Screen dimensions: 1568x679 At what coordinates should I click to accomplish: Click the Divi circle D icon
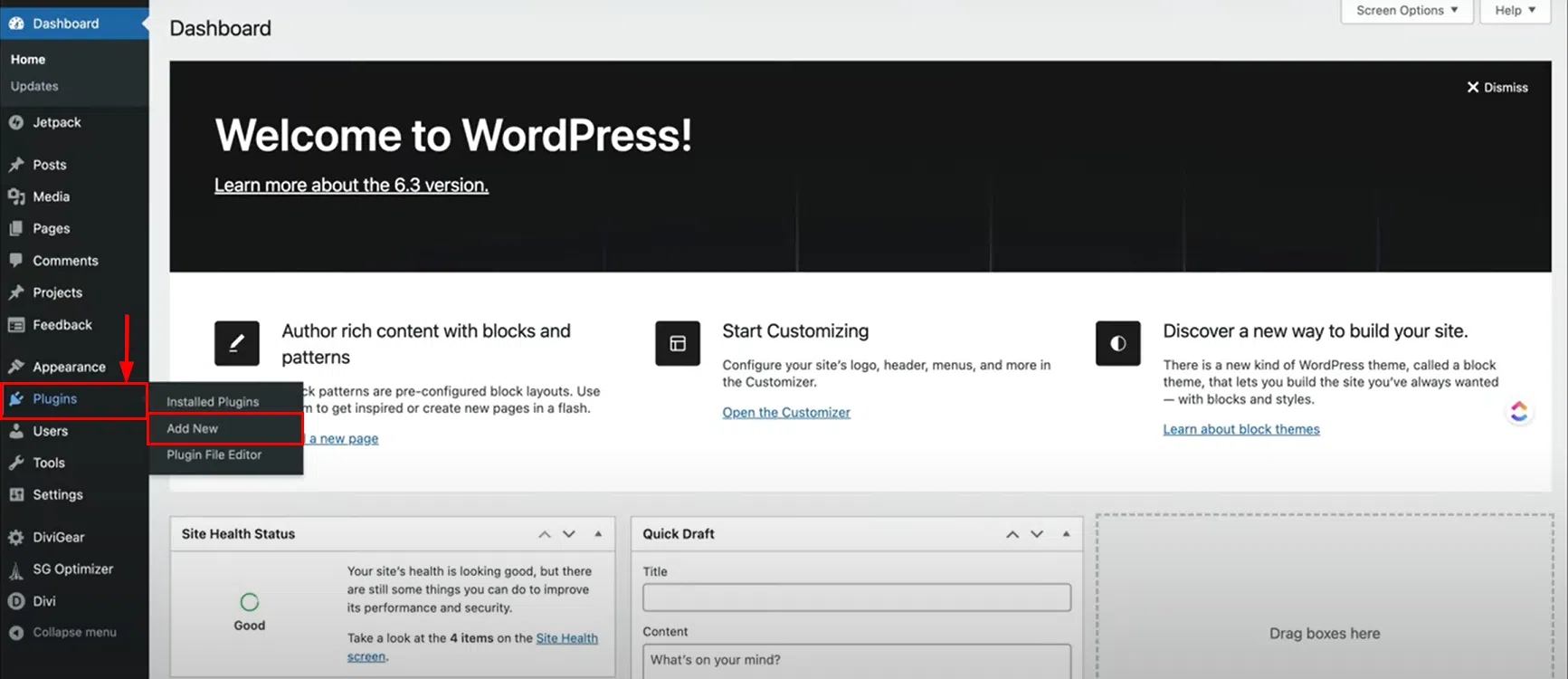pos(16,601)
